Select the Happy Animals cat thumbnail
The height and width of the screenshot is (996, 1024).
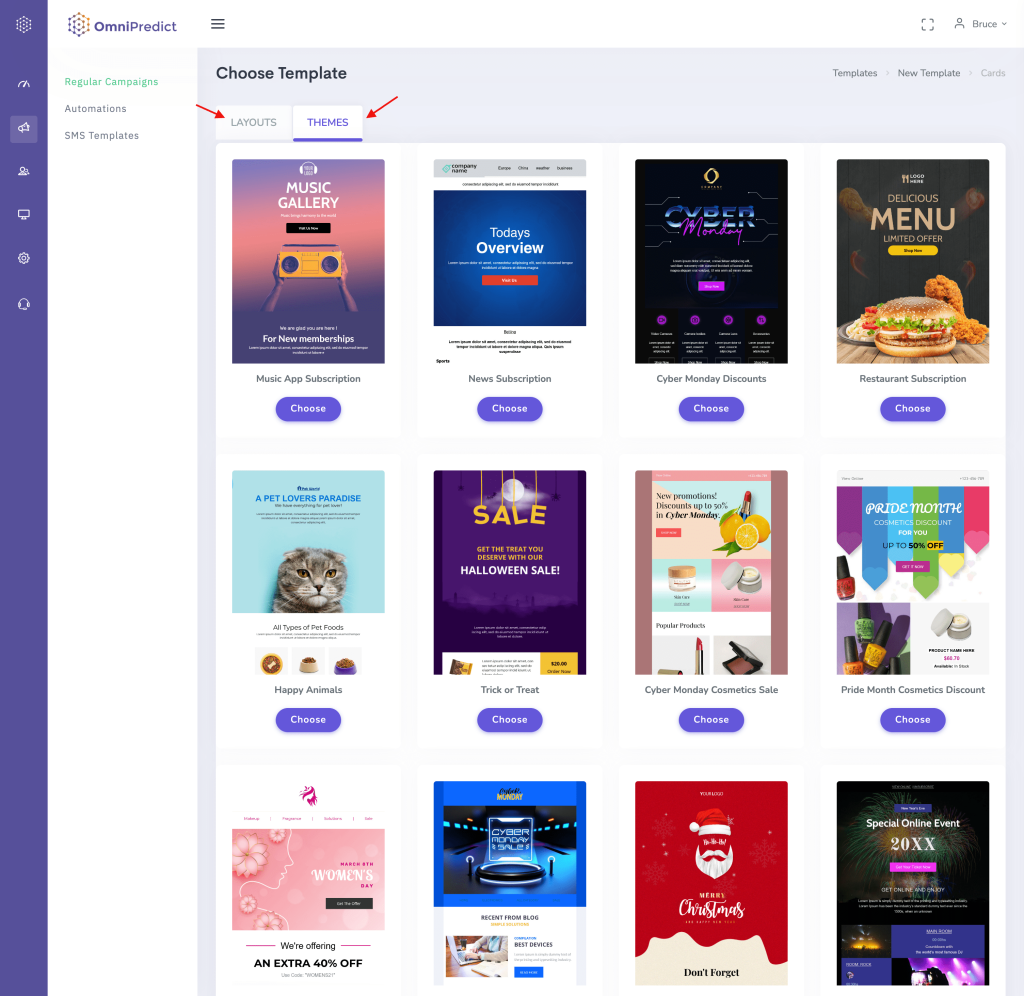pyautogui.click(x=308, y=572)
